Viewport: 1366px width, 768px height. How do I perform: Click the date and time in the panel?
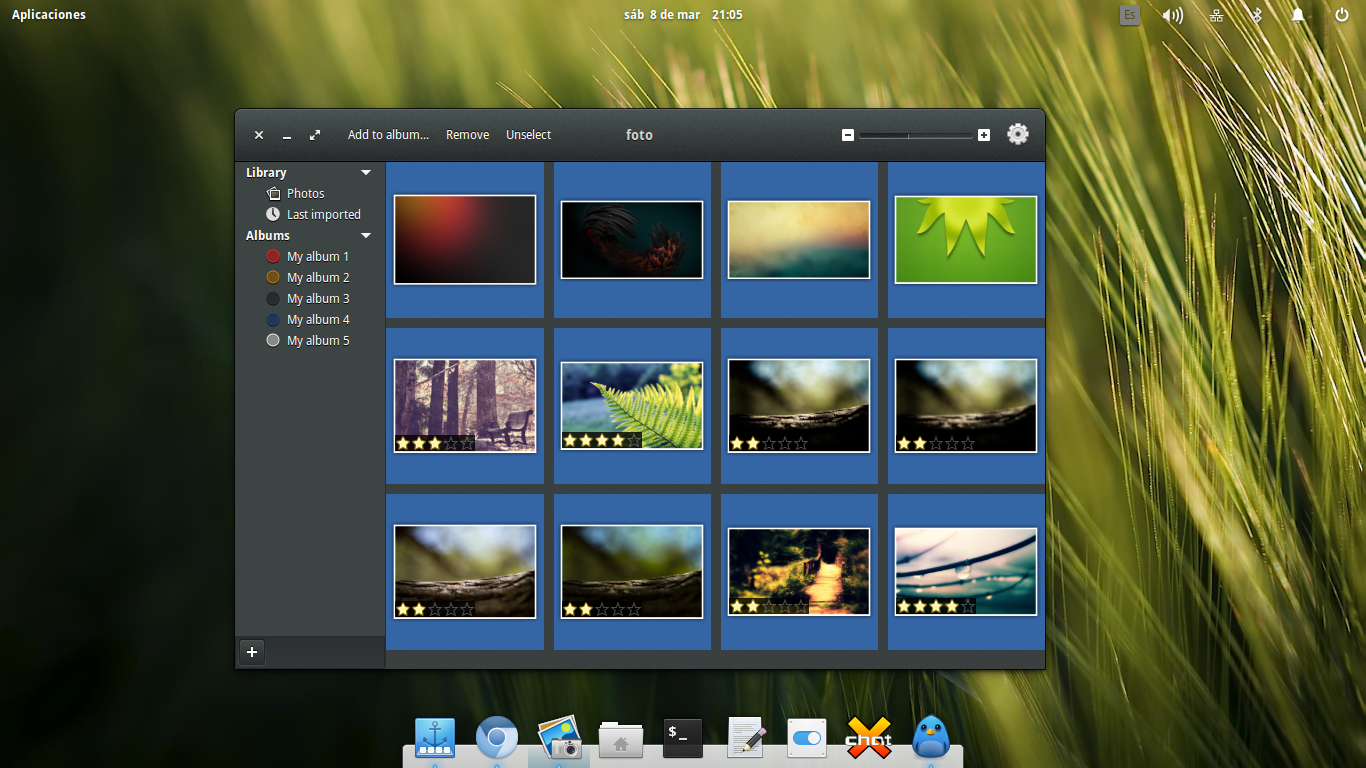[683, 15]
